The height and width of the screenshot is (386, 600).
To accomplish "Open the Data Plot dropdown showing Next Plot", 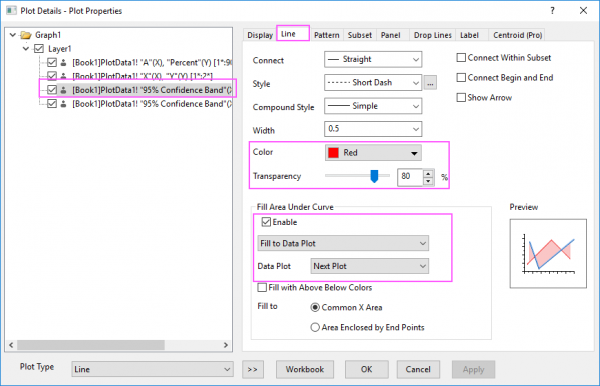I will click(370, 266).
